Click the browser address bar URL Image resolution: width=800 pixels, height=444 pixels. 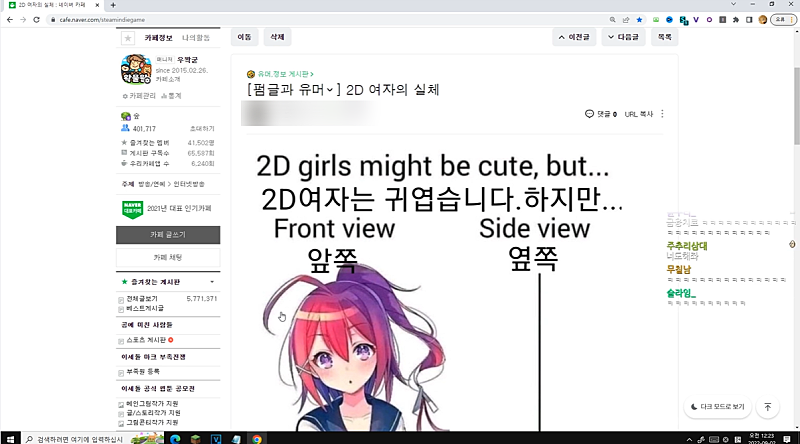102,20
